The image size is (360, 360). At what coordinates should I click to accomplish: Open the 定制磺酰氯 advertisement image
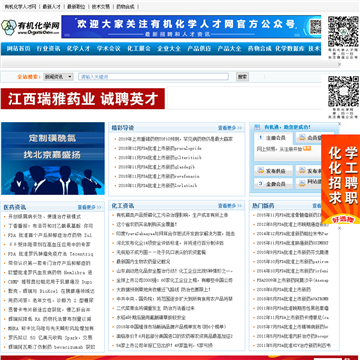53,158
